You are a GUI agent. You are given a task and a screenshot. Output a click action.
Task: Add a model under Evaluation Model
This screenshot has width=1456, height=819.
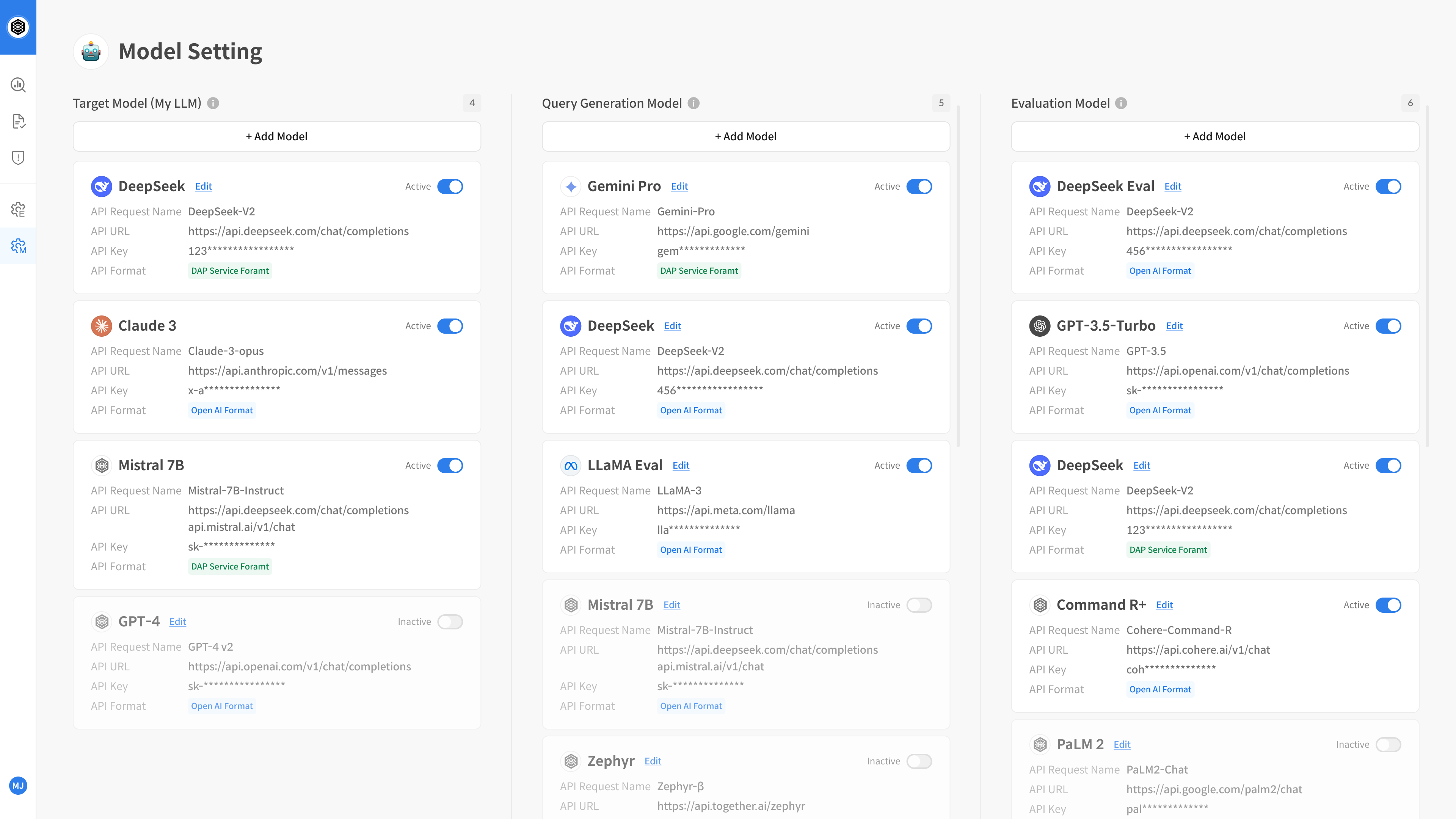click(1215, 136)
